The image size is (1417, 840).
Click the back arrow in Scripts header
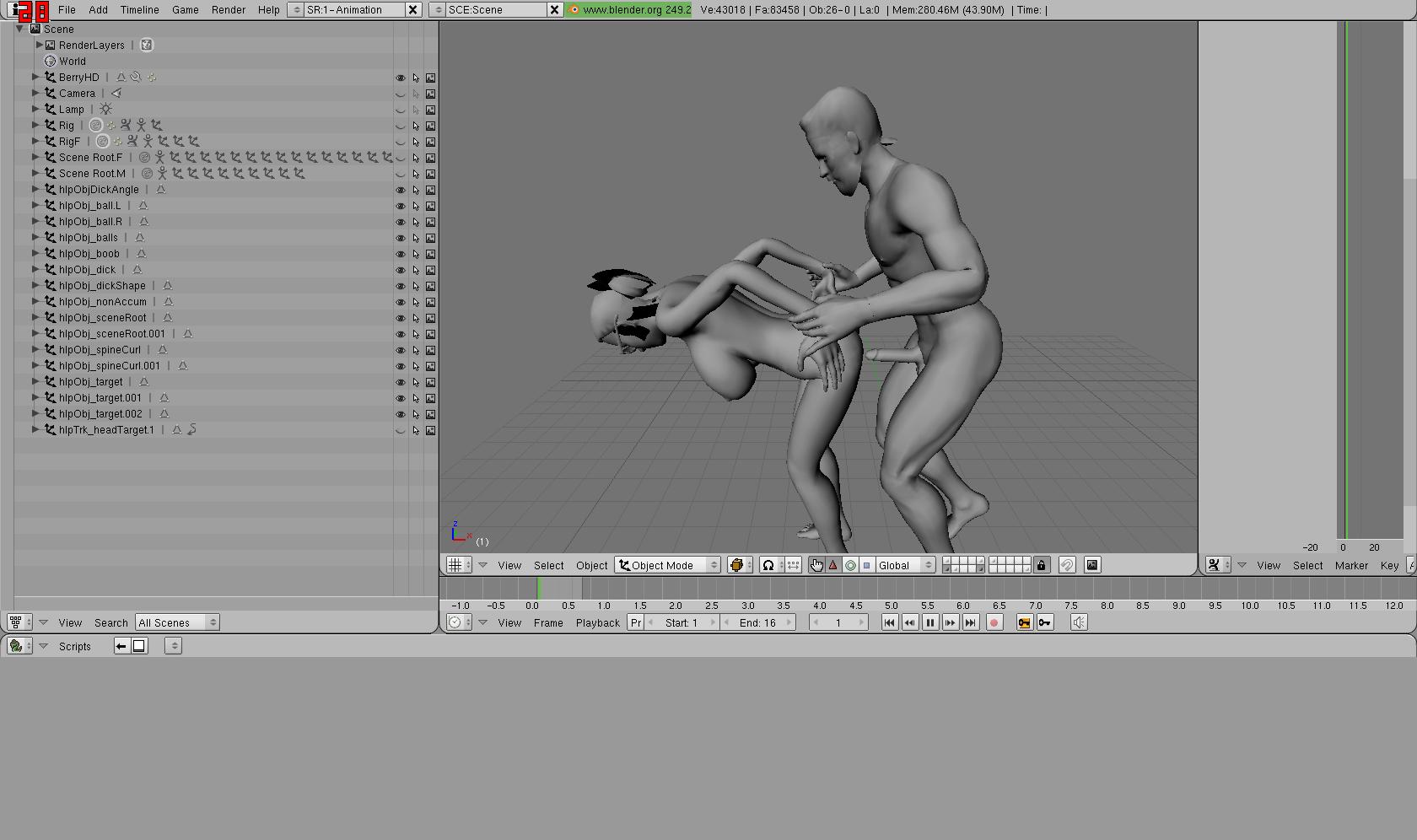[x=121, y=646]
